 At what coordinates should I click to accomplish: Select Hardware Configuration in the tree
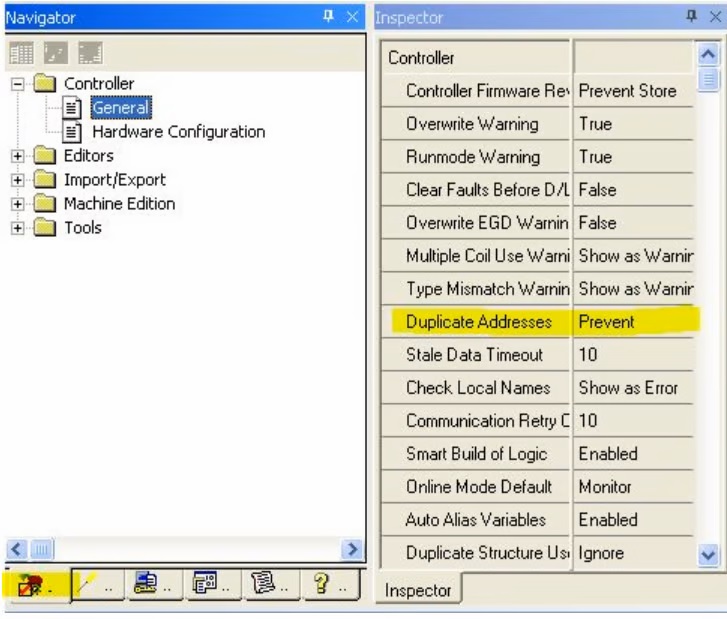178,132
